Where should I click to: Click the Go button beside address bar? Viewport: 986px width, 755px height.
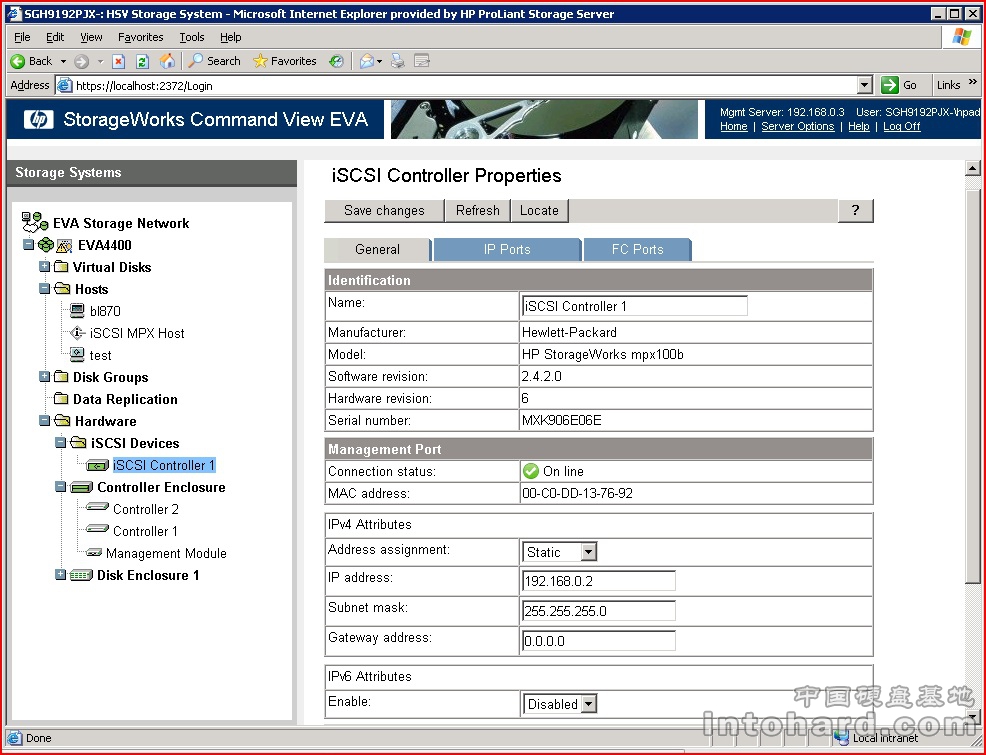point(899,85)
